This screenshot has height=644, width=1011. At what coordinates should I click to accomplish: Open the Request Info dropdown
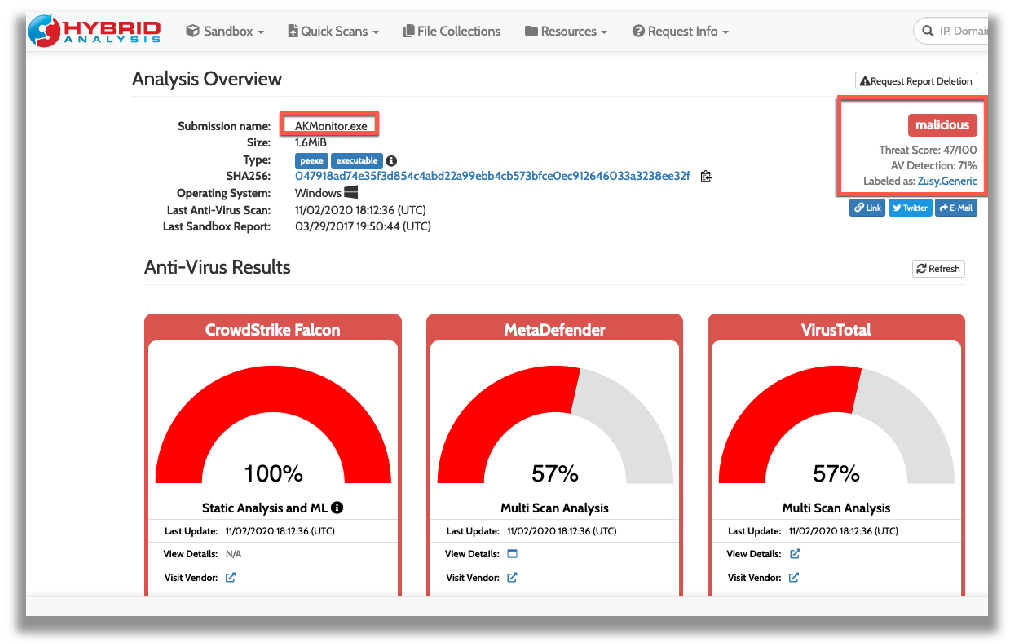coord(680,31)
